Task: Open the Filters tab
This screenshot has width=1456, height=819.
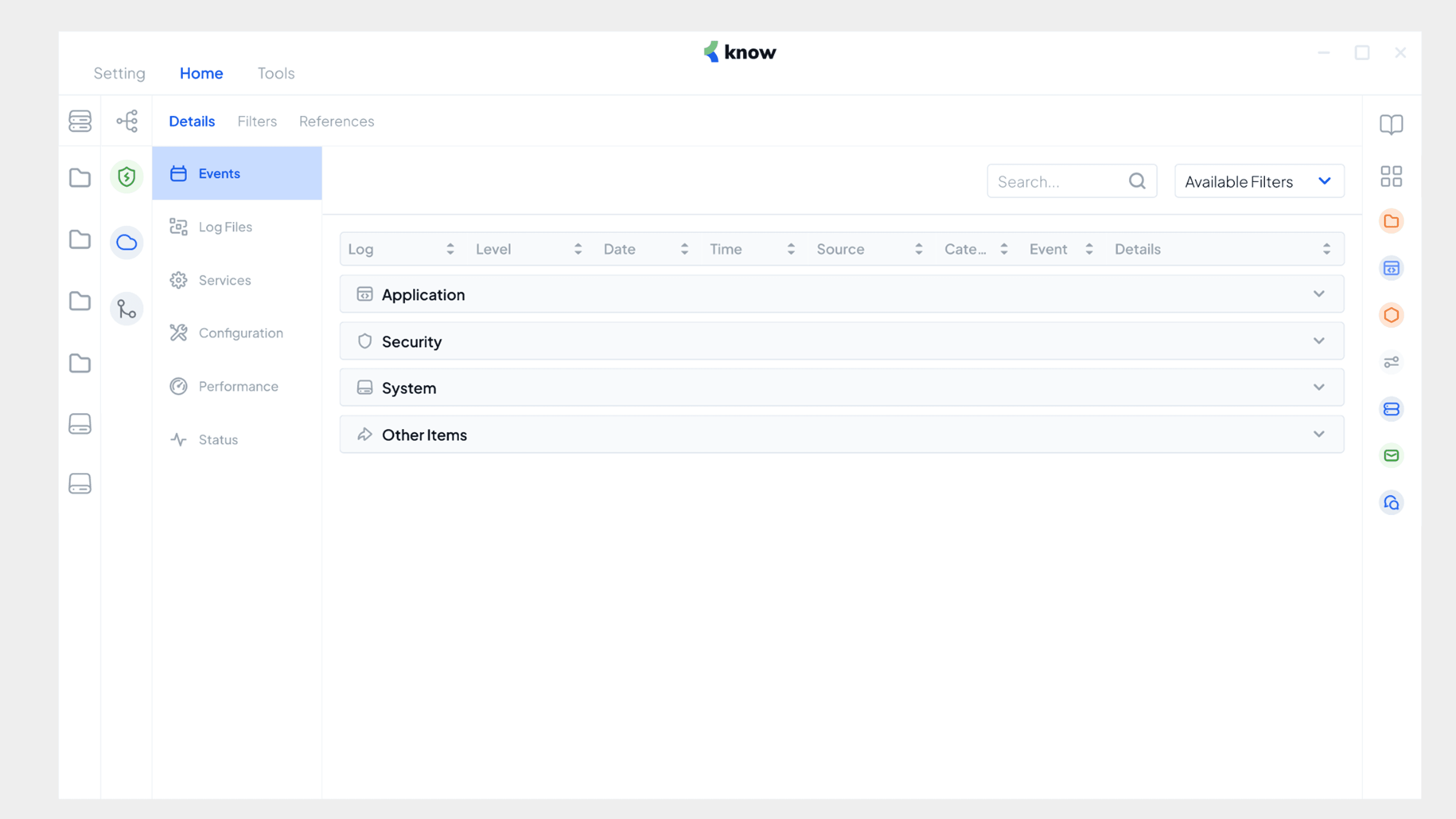Action: [x=257, y=121]
